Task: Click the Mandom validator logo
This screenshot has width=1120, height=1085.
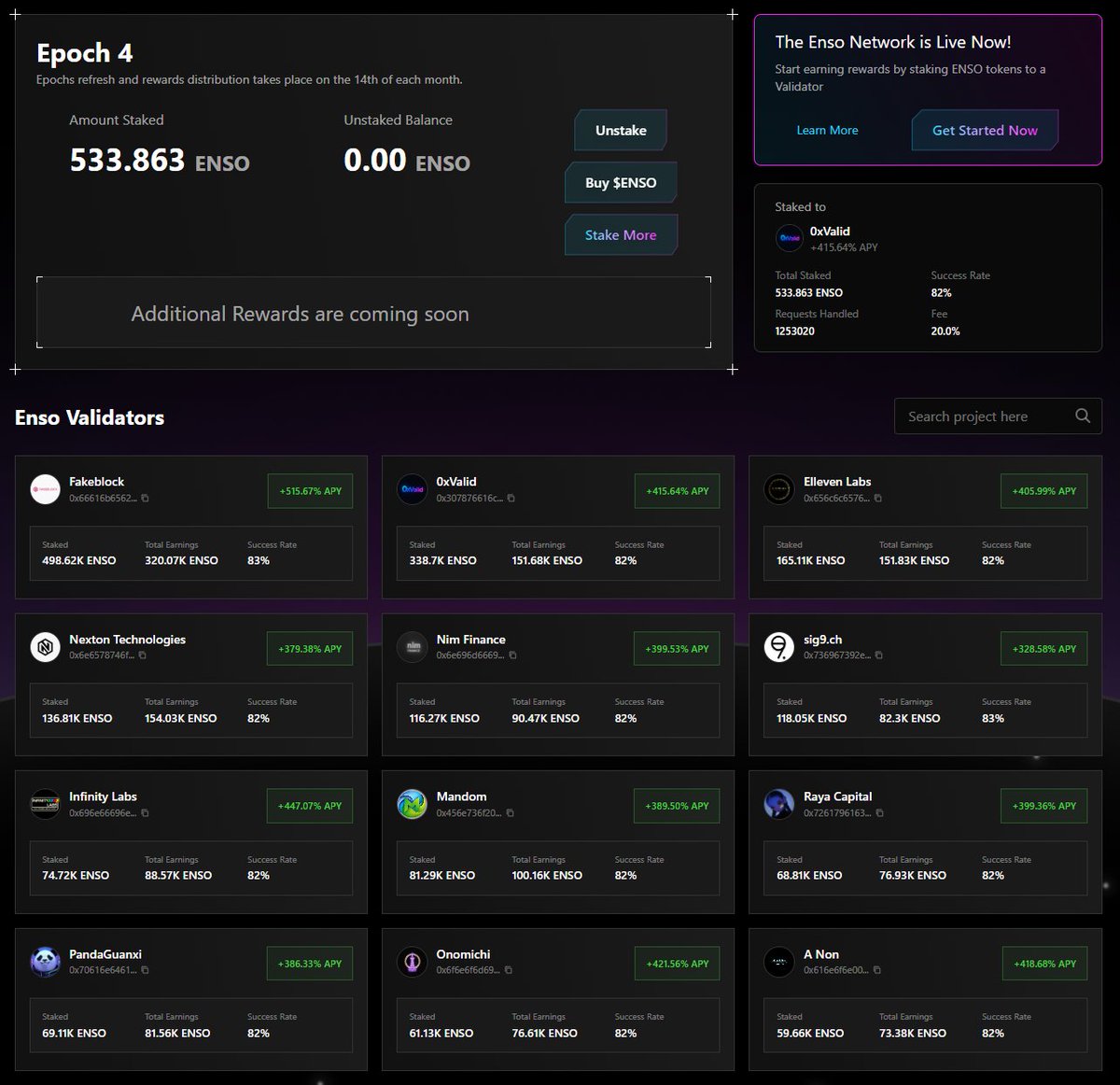Action: [412, 804]
